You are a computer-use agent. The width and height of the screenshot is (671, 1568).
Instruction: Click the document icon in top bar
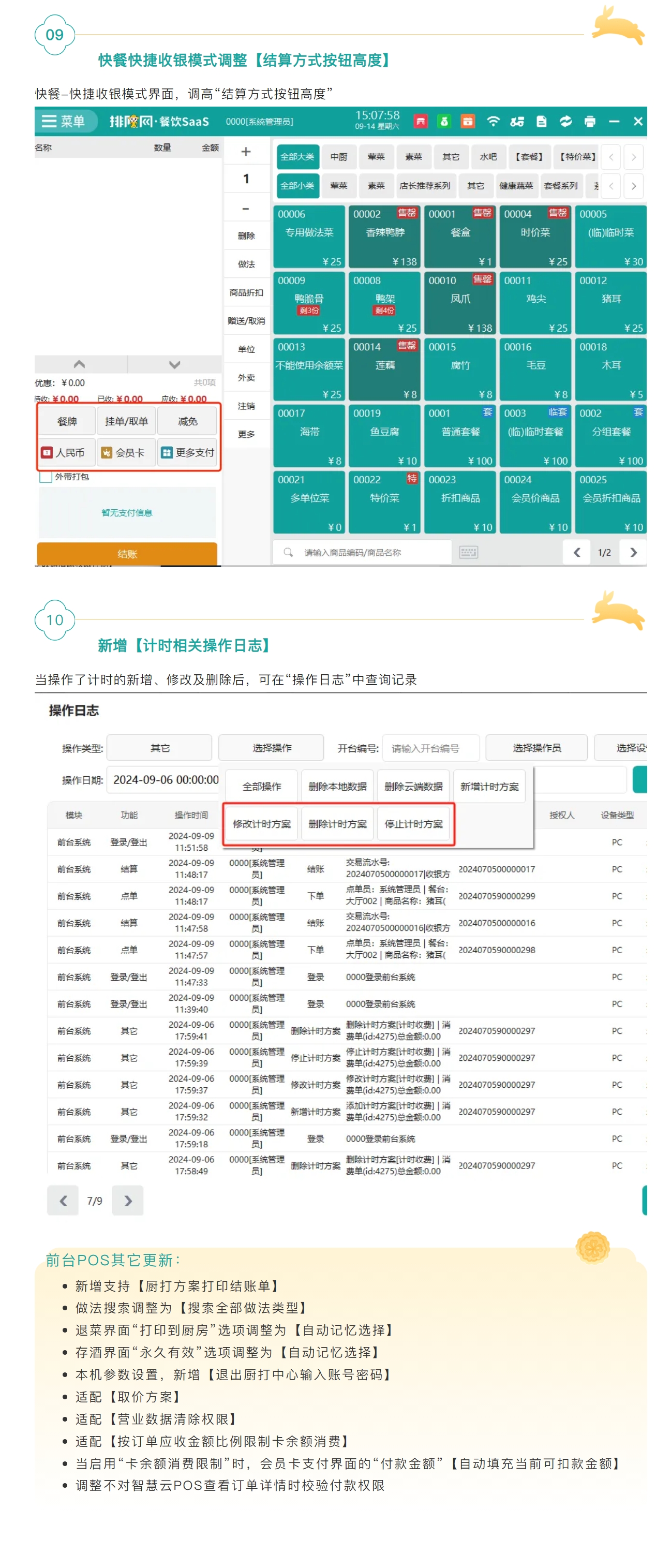click(x=541, y=121)
